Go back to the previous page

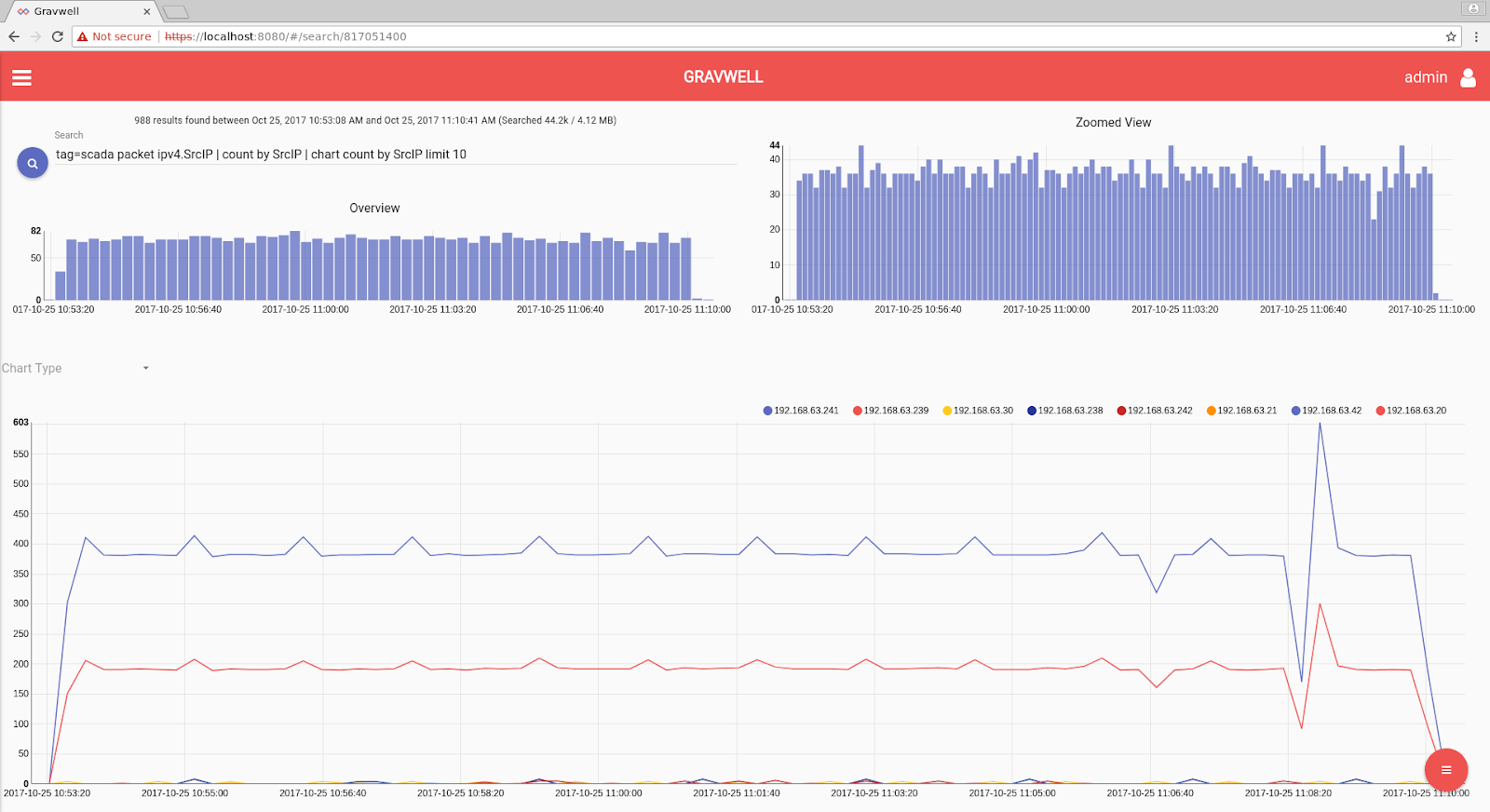14,36
